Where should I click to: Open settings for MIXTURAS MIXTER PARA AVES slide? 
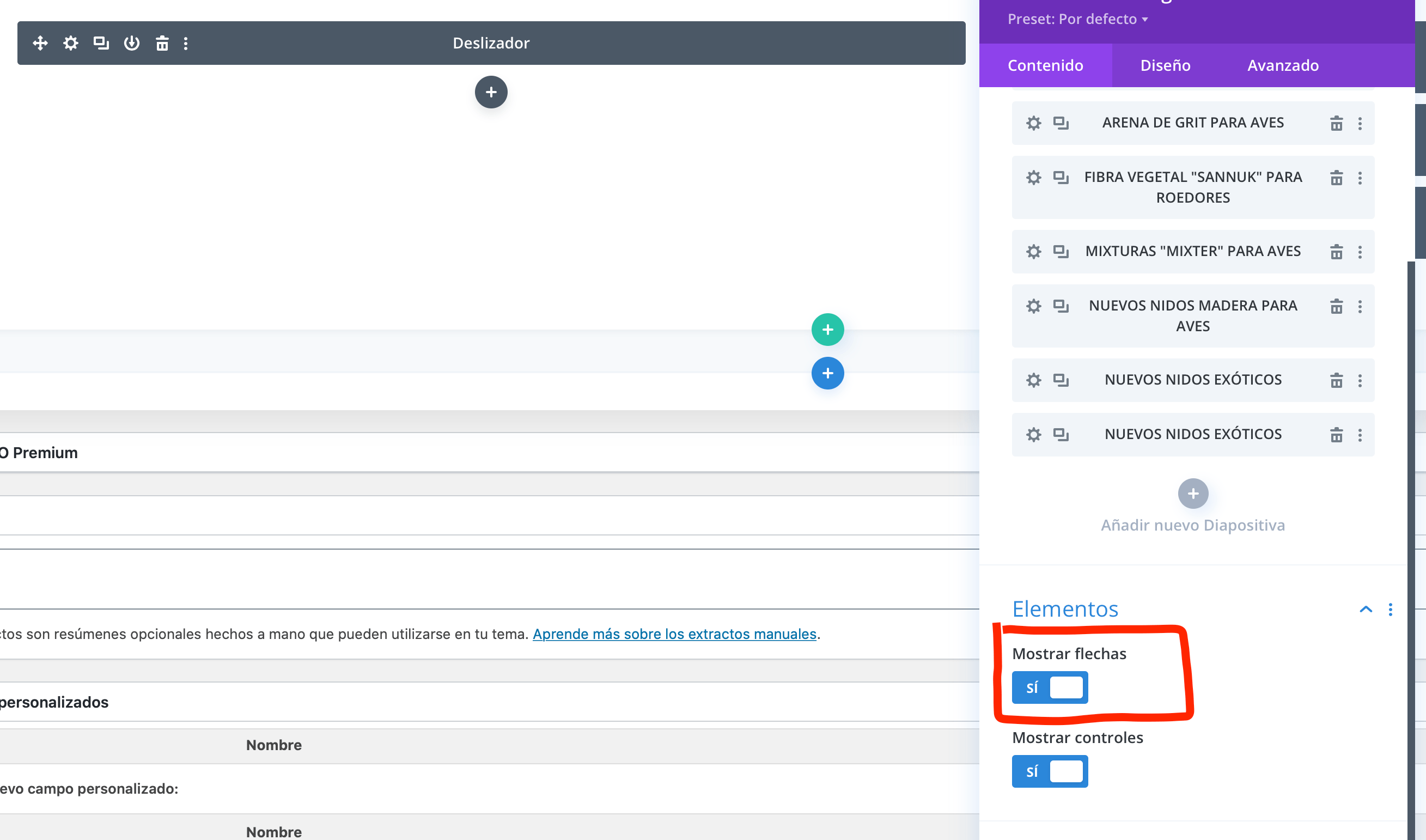(1034, 251)
